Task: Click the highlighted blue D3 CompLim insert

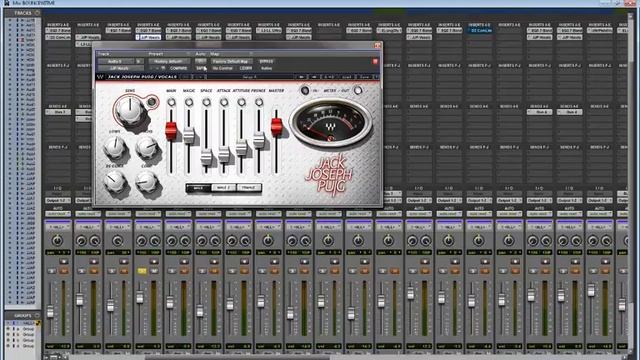Action: click(480, 30)
